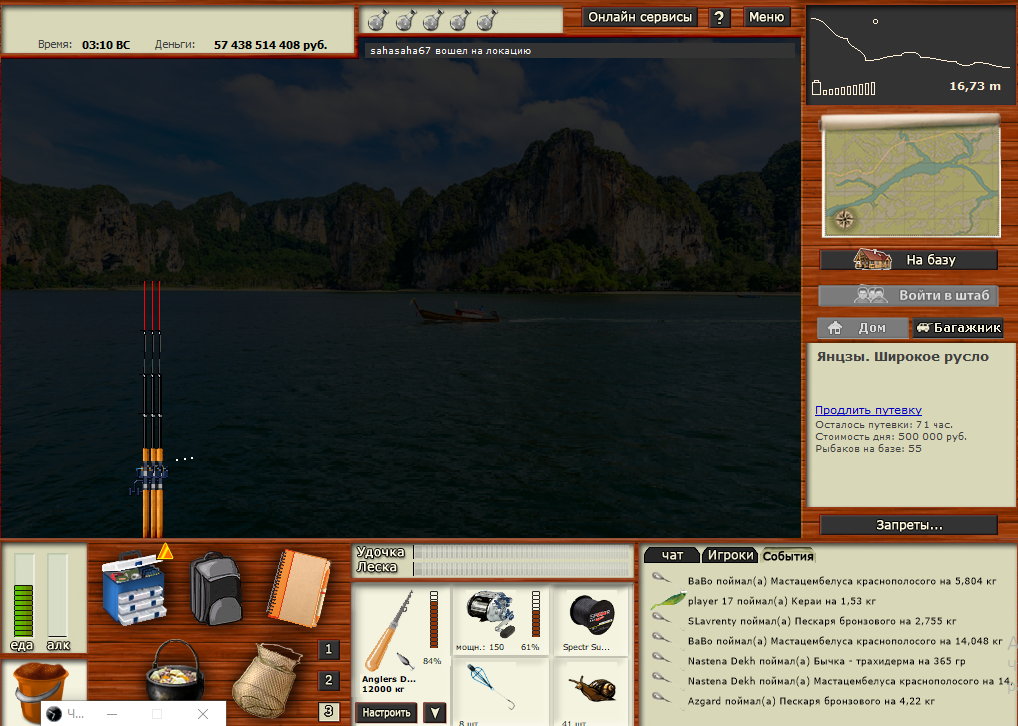1018x726 pixels.
Task: Click the еда hunger level bar
Action: point(23,594)
